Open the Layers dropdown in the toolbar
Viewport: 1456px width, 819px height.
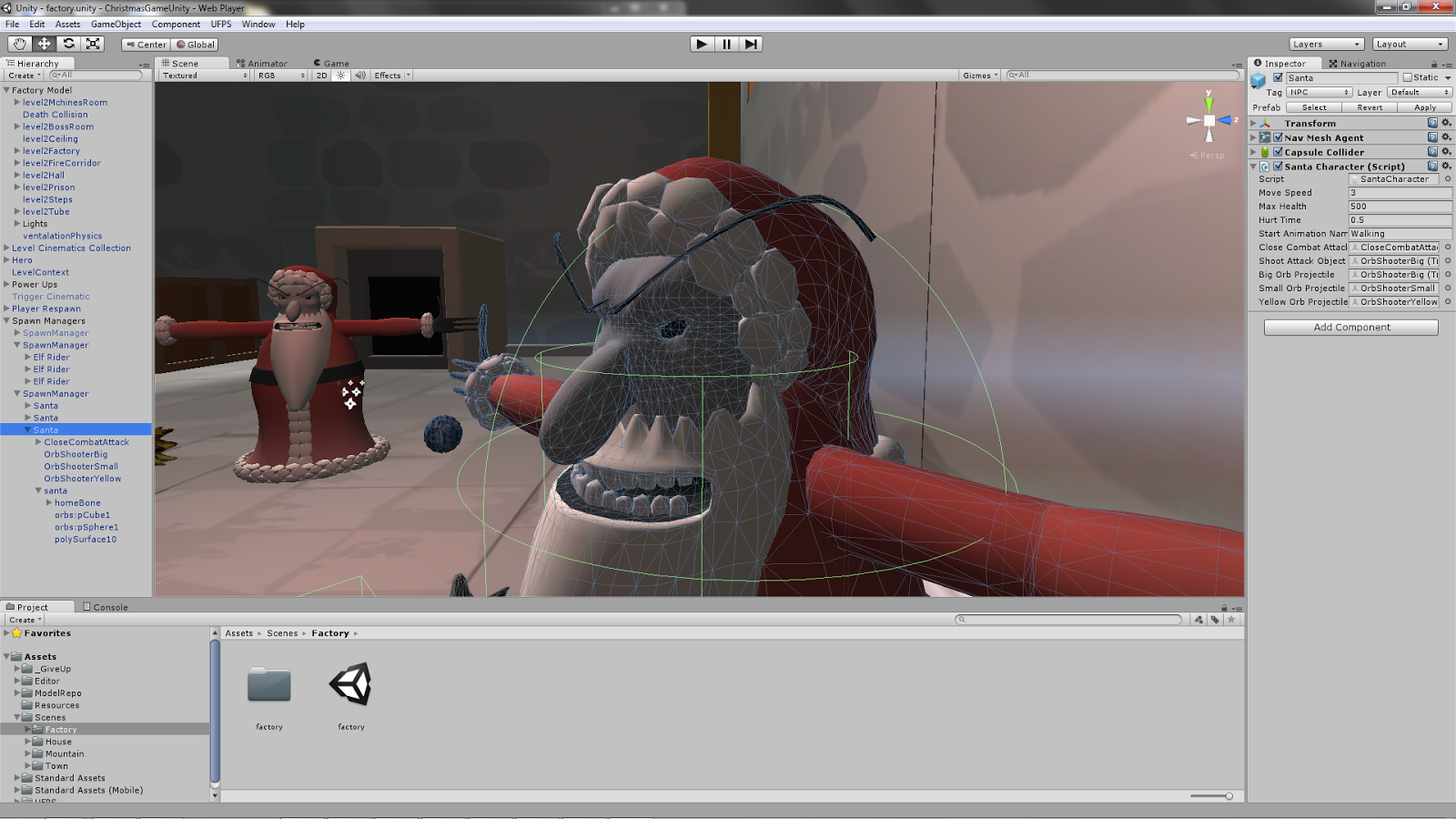click(x=1326, y=44)
